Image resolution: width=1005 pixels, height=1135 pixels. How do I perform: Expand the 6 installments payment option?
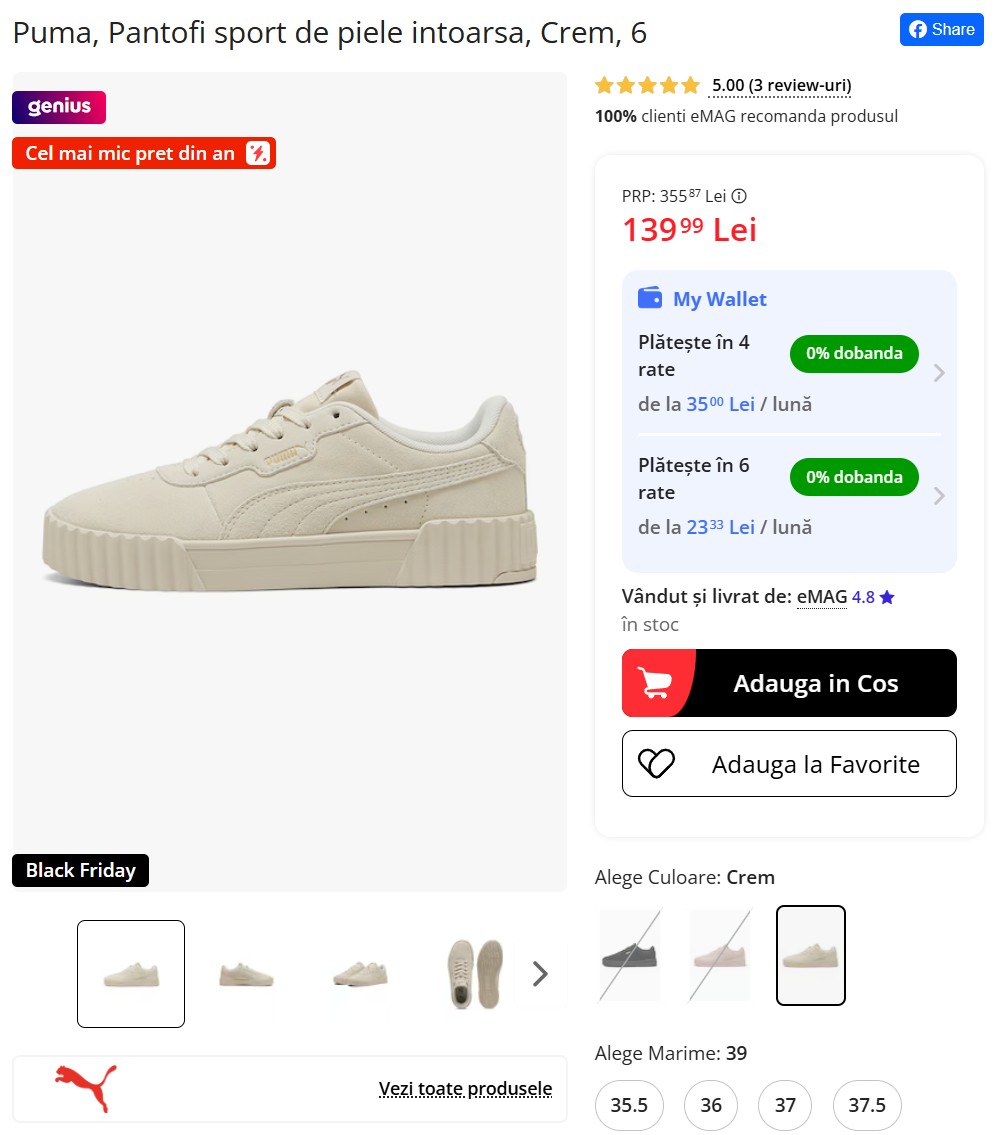pyautogui.click(x=939, y=496)
